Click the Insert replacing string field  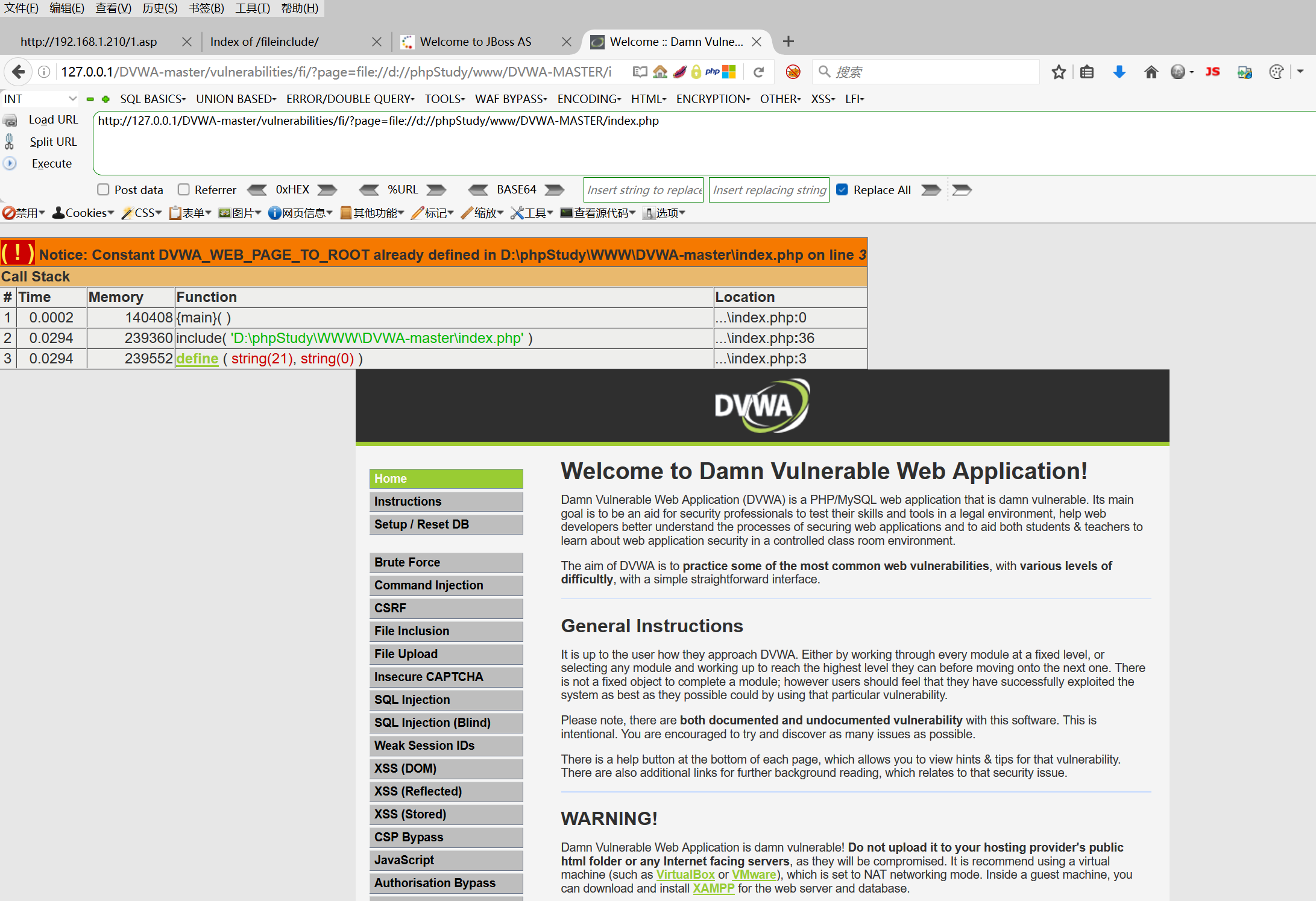pos(769,190)
